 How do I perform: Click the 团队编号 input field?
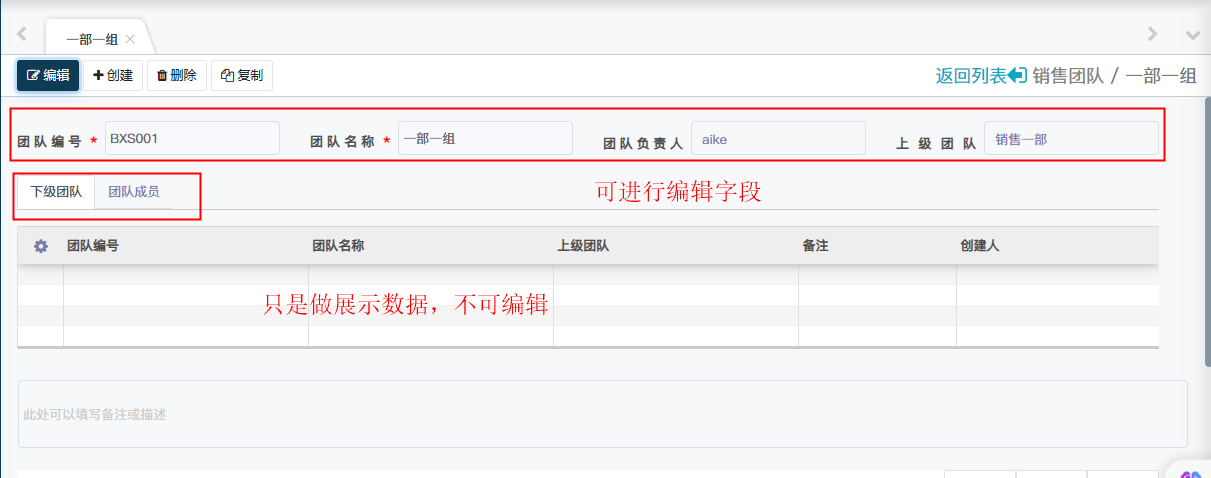[x=192, y=139]
